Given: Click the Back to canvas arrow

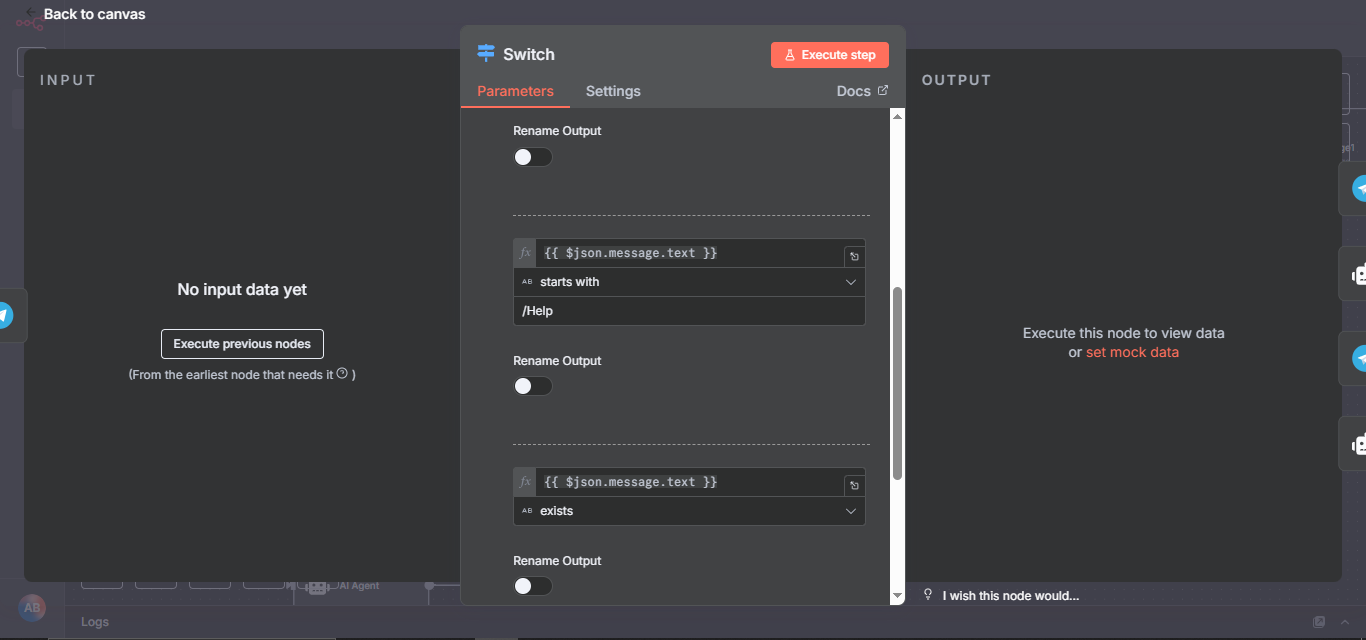Looking at the screenshot, I should 31,13.
